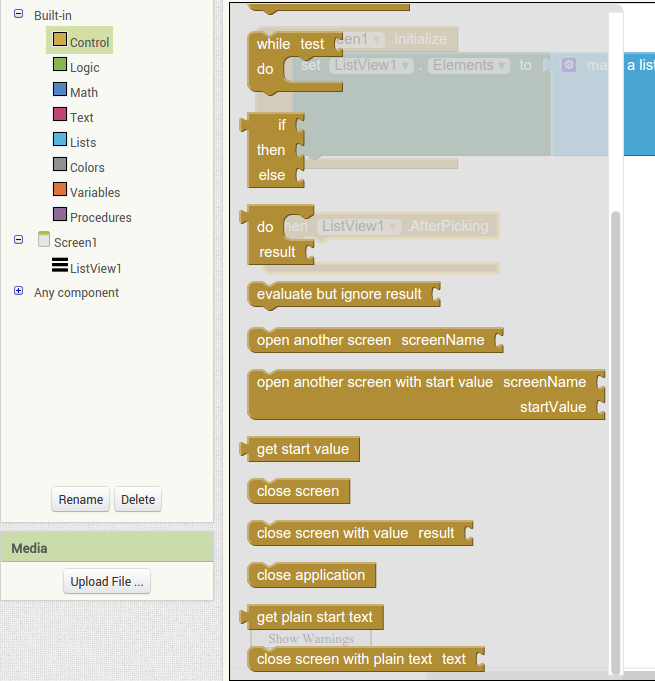Expand the Any component section
Viewport: 655px width, 681px height.
18,292
